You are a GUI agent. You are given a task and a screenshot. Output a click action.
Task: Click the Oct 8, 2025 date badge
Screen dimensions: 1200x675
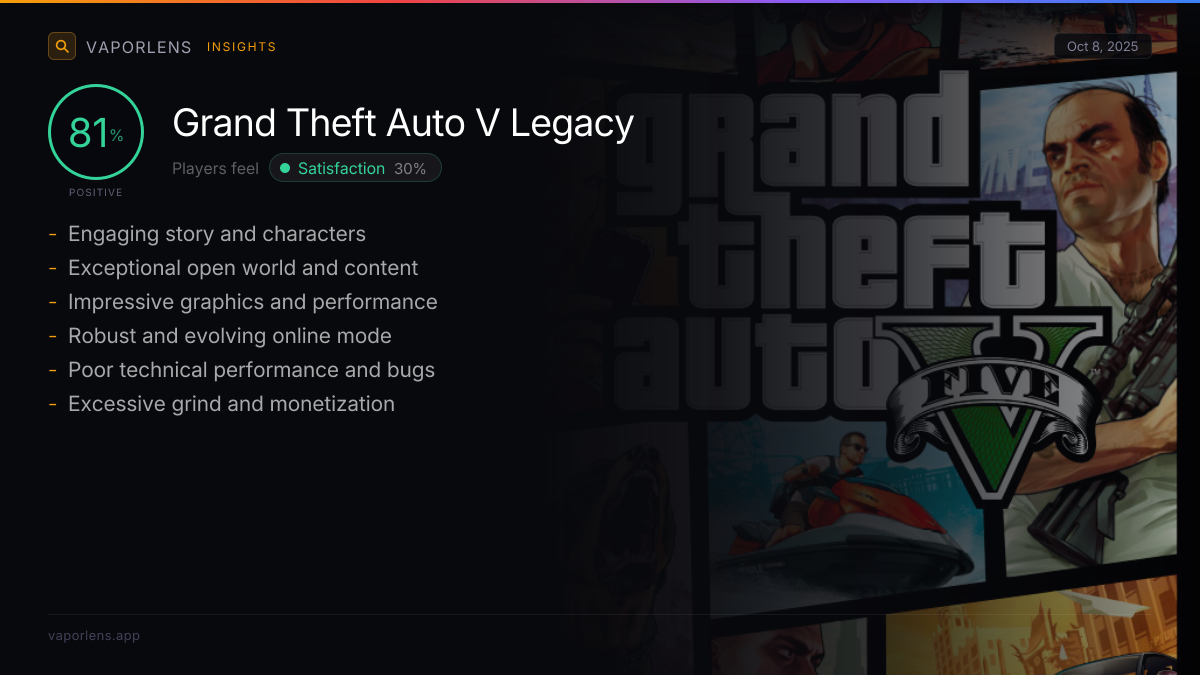click(1102, 47)
